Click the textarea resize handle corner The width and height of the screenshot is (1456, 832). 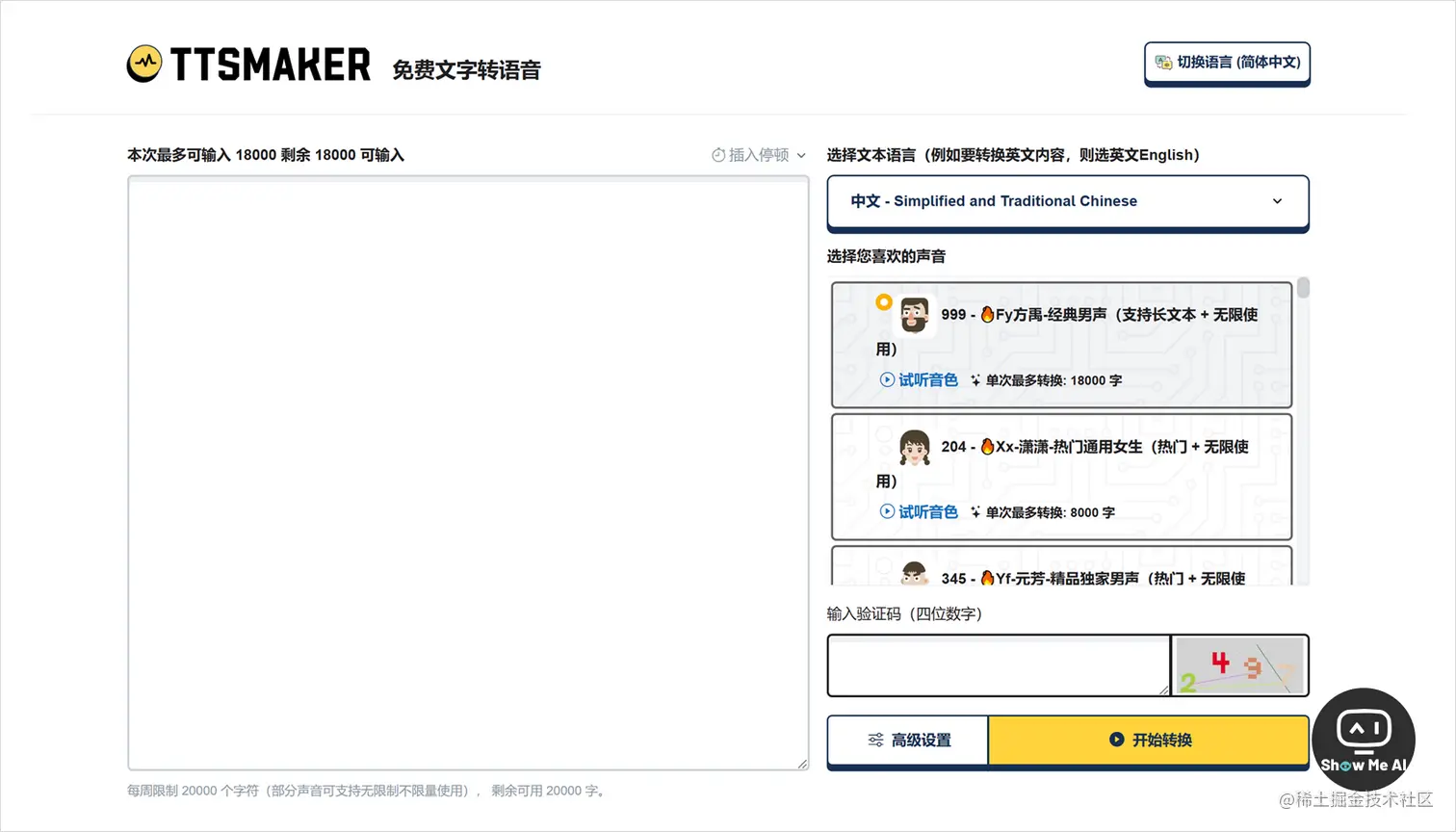pos(802,764)
